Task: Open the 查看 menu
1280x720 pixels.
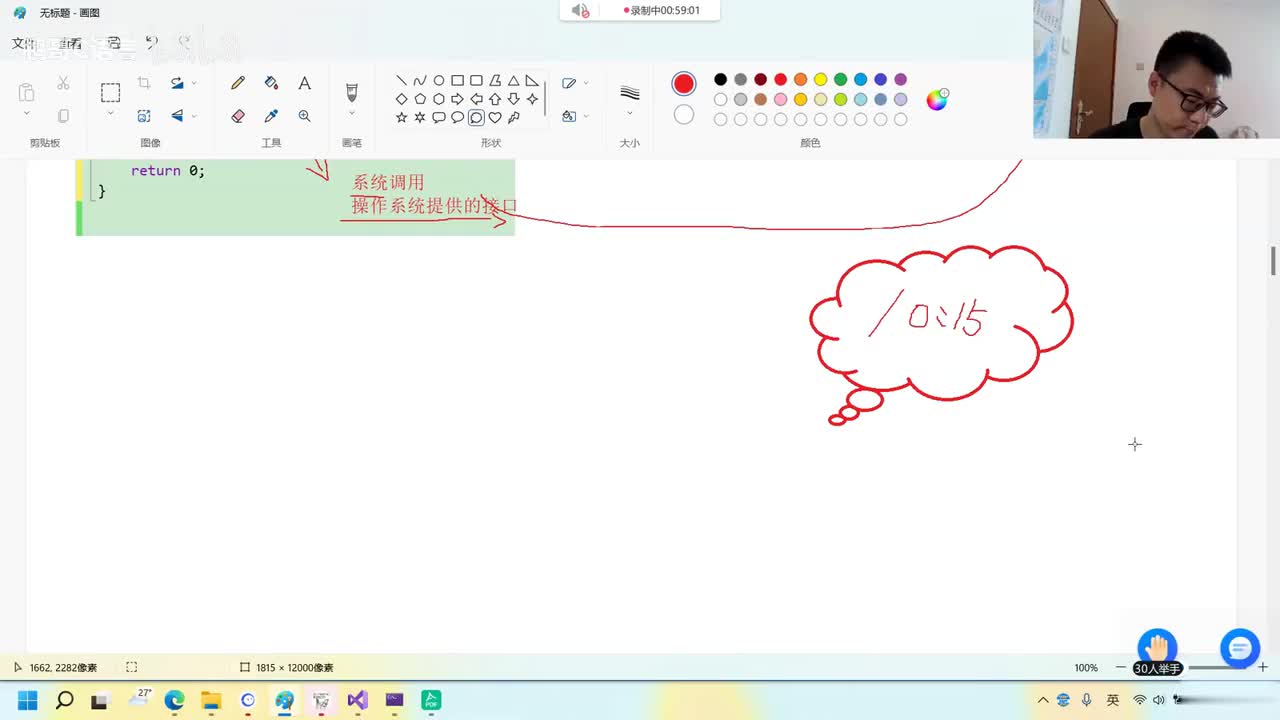Action: (69, 43)
